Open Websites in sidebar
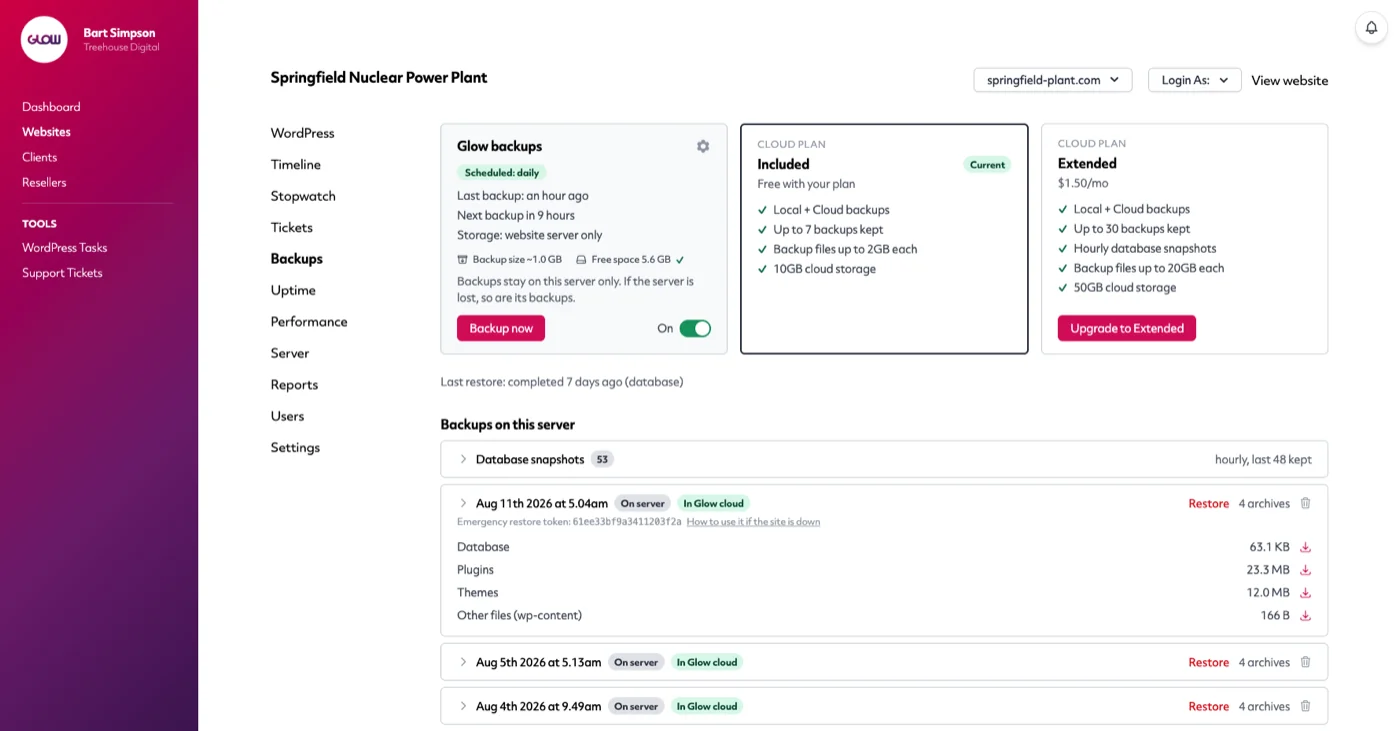 coord(46,132)
